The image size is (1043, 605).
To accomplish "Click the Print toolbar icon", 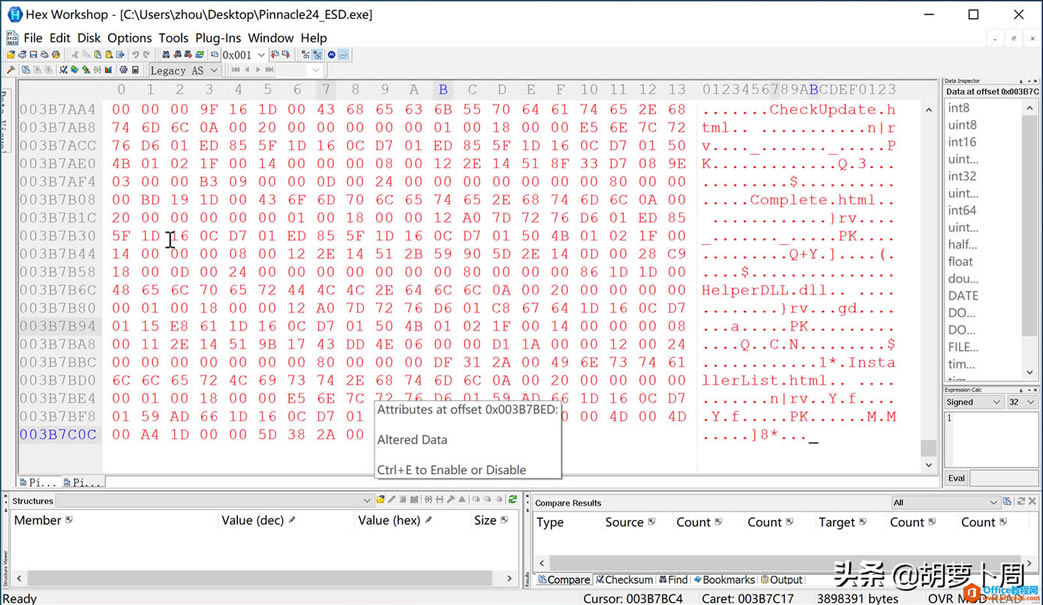I will click(45, 55).
